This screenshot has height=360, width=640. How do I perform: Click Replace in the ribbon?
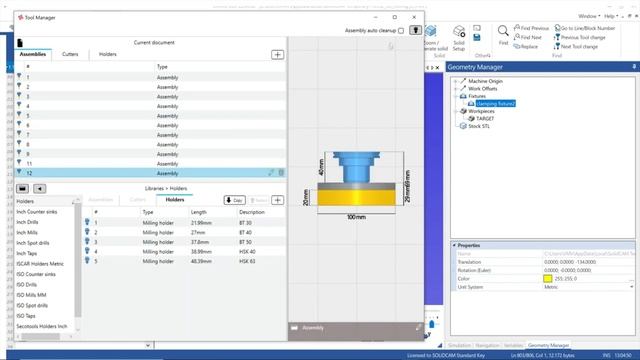click(x=525, y=47)
